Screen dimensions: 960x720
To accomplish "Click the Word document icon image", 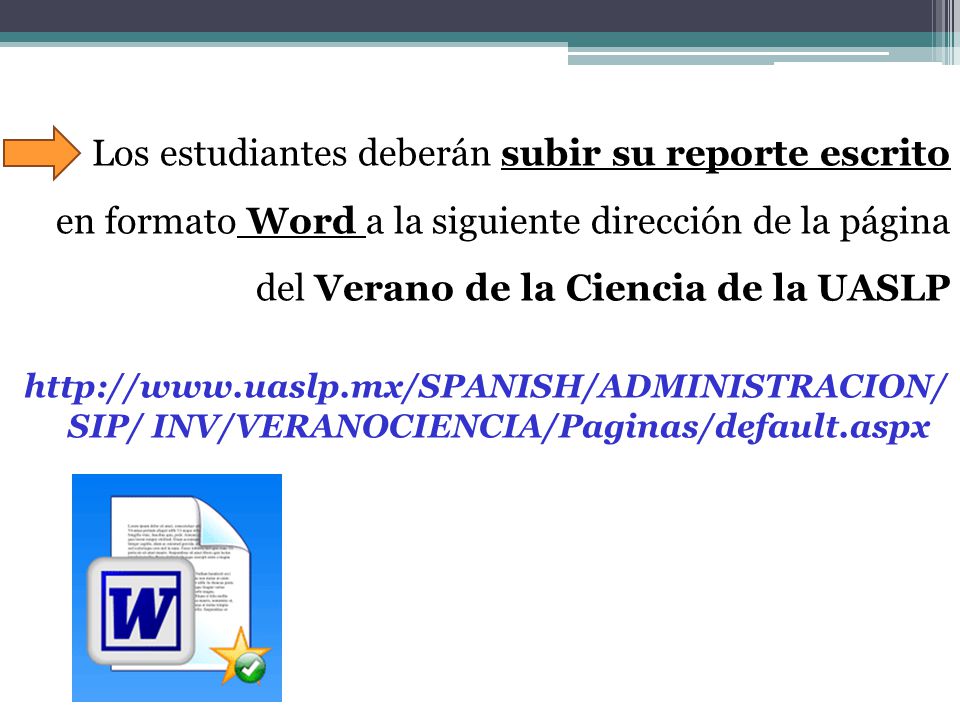I will click(x=177, y=588).
